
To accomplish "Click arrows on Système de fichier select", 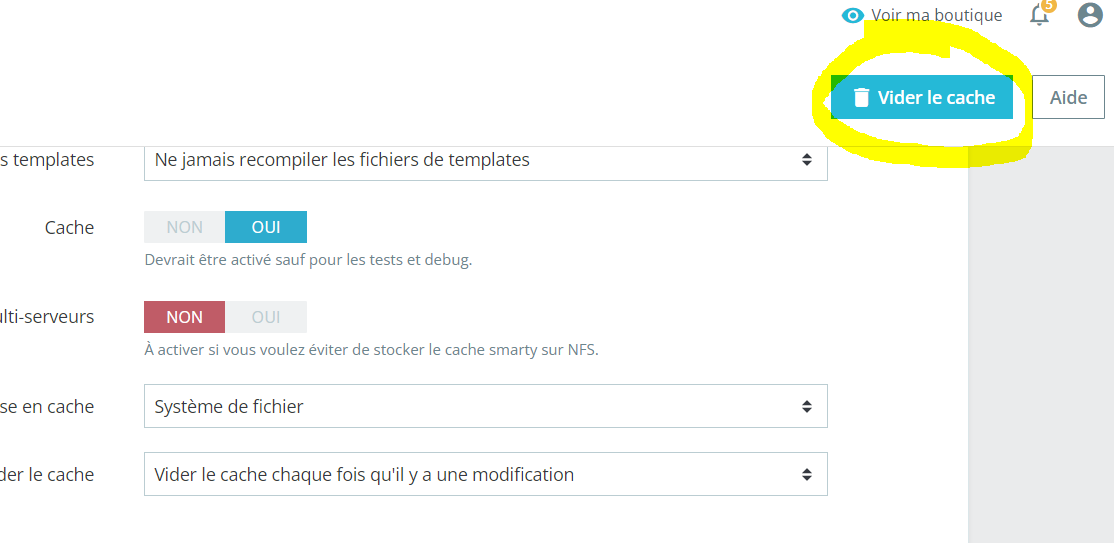I will (806, 406).
